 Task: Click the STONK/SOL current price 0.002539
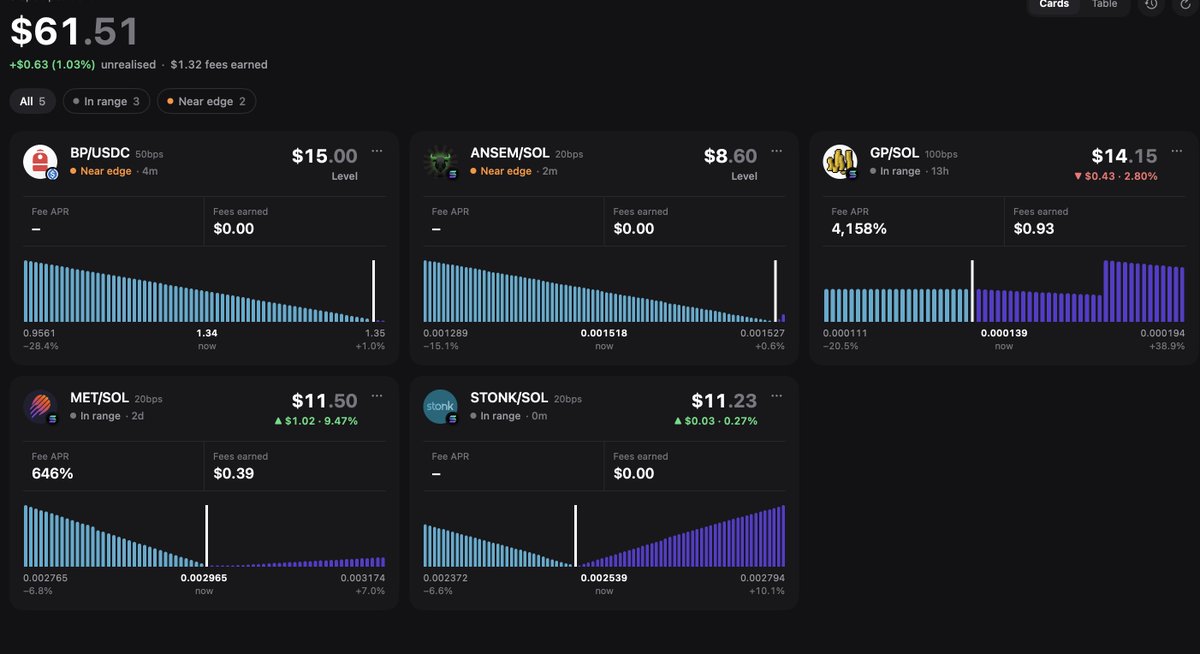(604, 578)
